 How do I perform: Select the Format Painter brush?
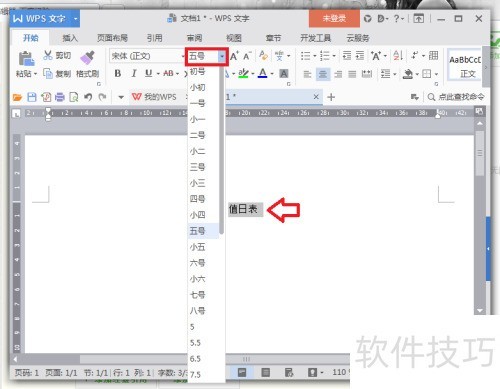[87, 57]
